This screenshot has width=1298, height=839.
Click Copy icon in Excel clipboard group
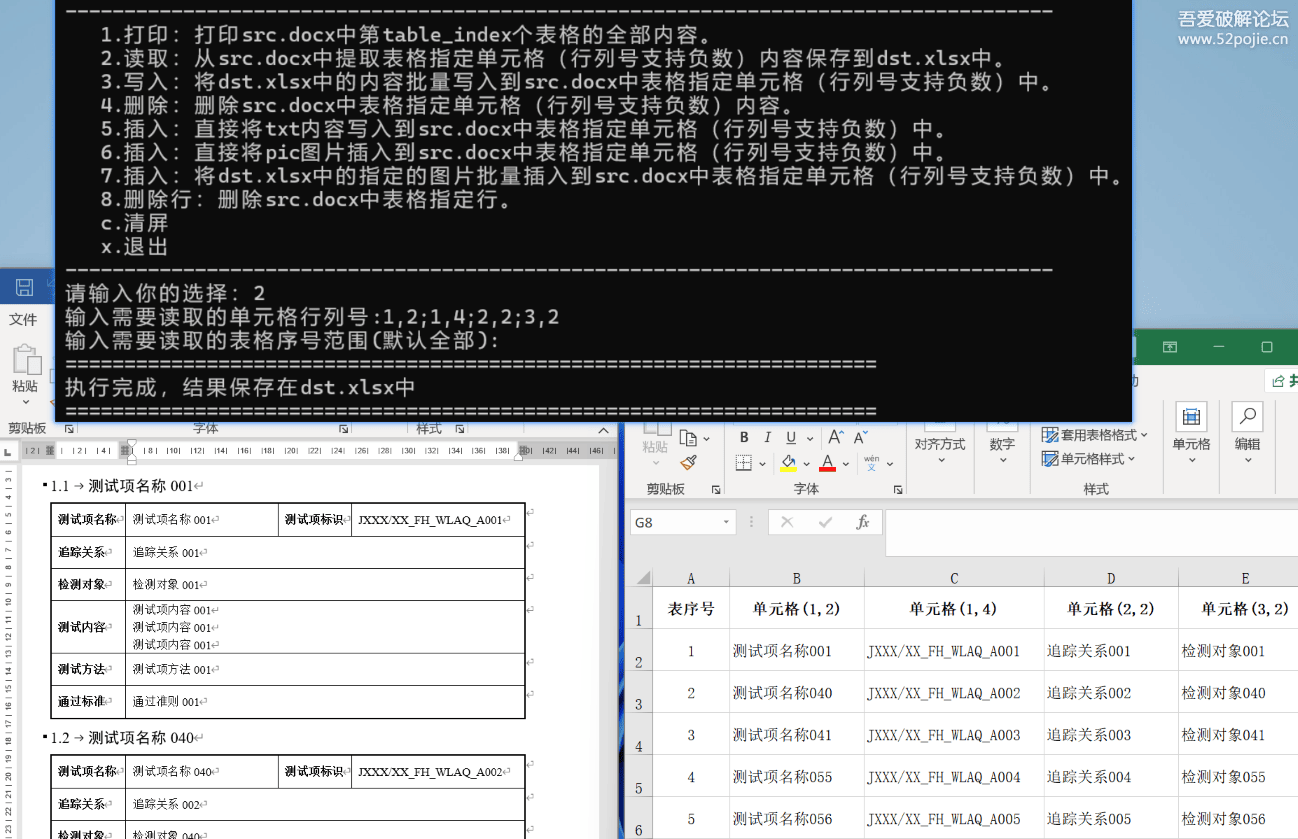(688, 438)
